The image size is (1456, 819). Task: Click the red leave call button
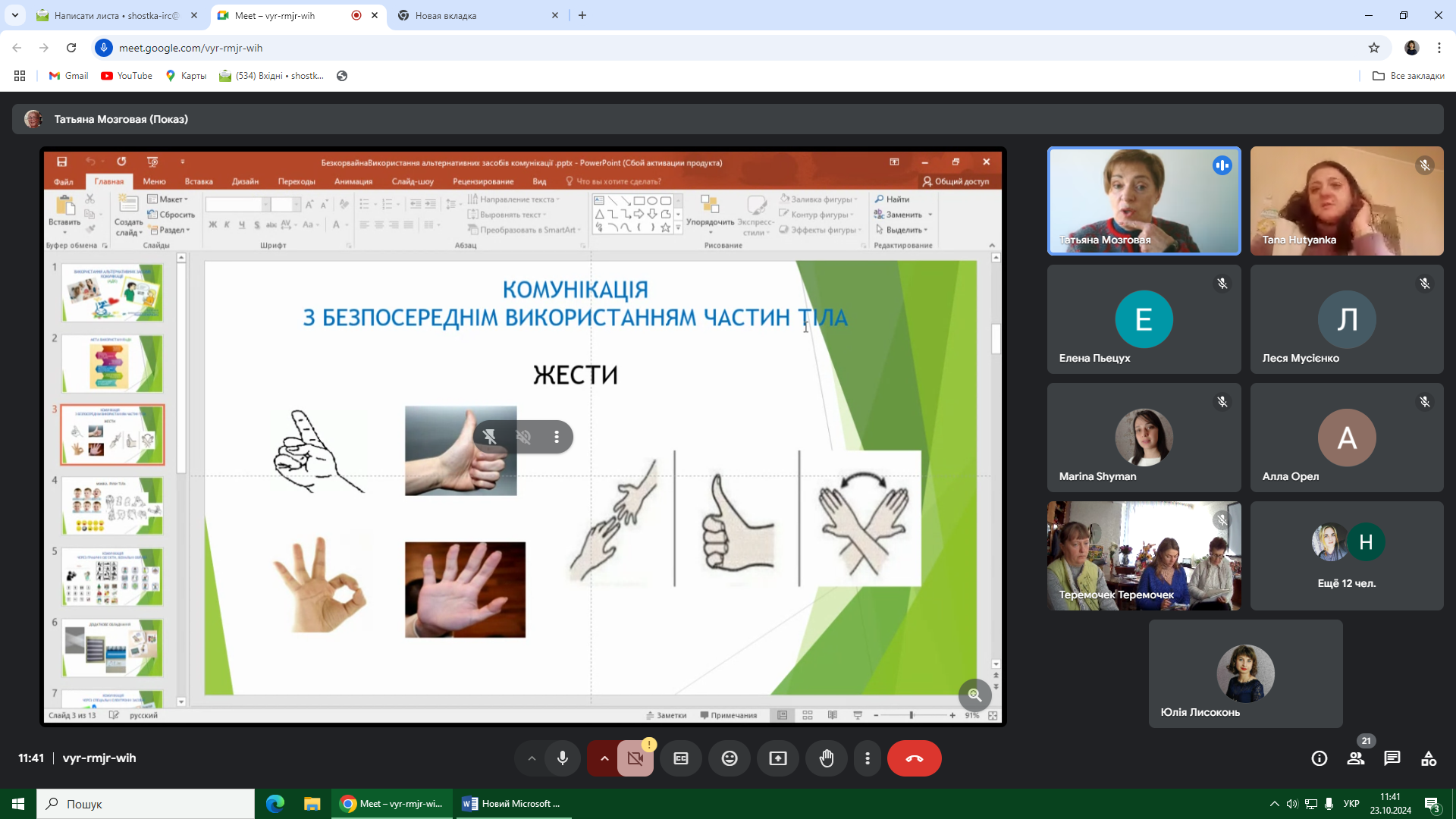[914, 758]
